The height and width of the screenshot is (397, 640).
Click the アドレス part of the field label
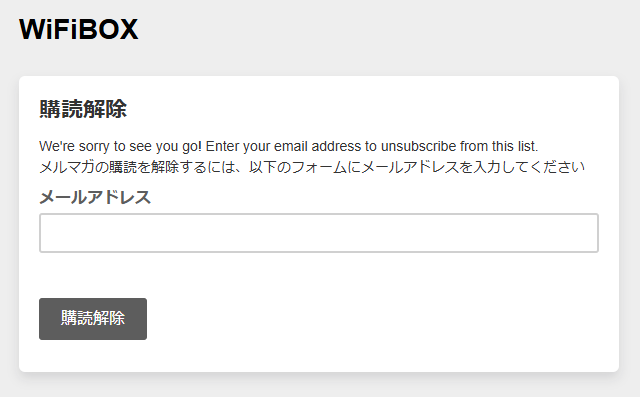(119, 197)
